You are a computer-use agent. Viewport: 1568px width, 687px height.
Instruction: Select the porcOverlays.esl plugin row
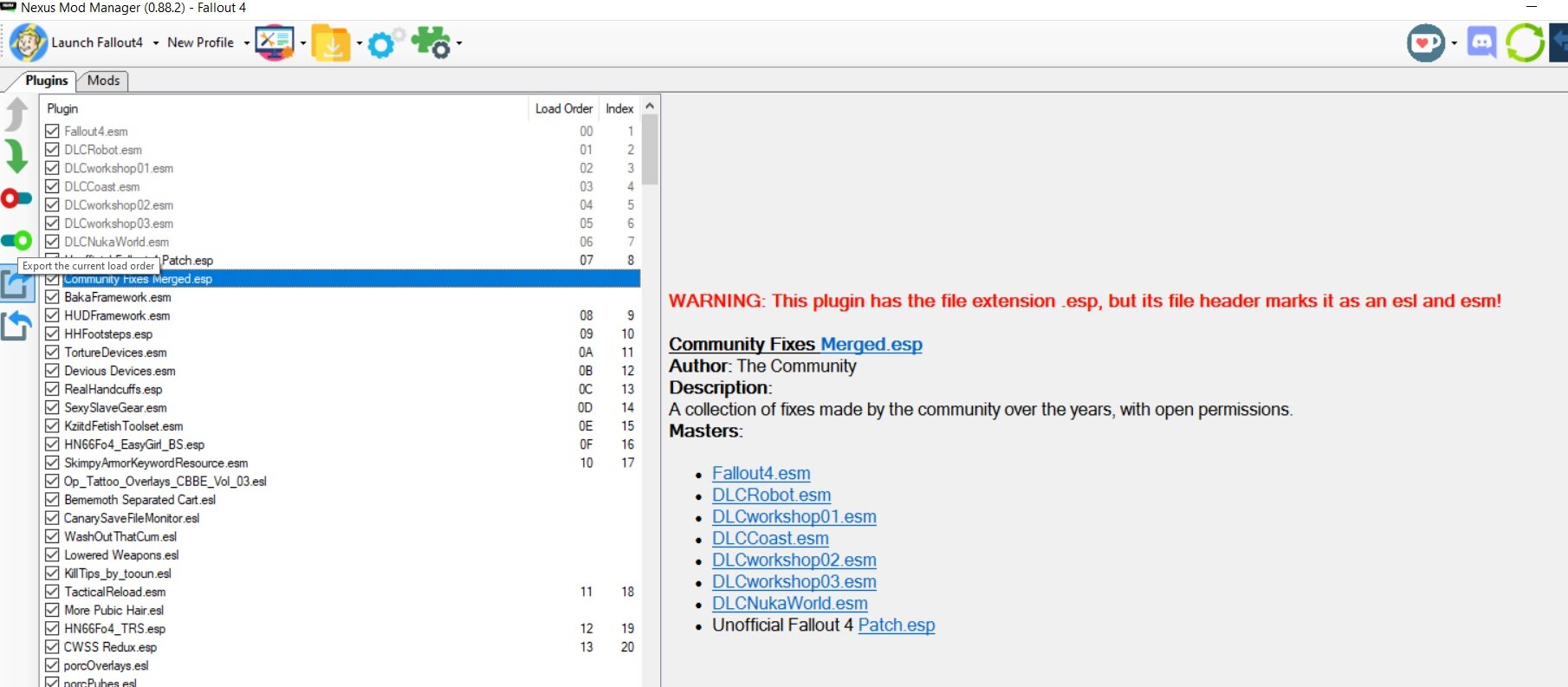(x=342, y=665)
